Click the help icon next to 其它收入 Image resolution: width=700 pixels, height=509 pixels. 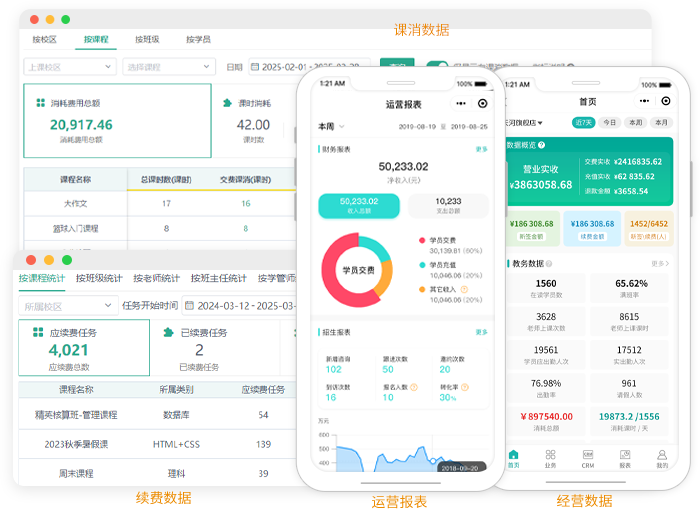(464, 289)
